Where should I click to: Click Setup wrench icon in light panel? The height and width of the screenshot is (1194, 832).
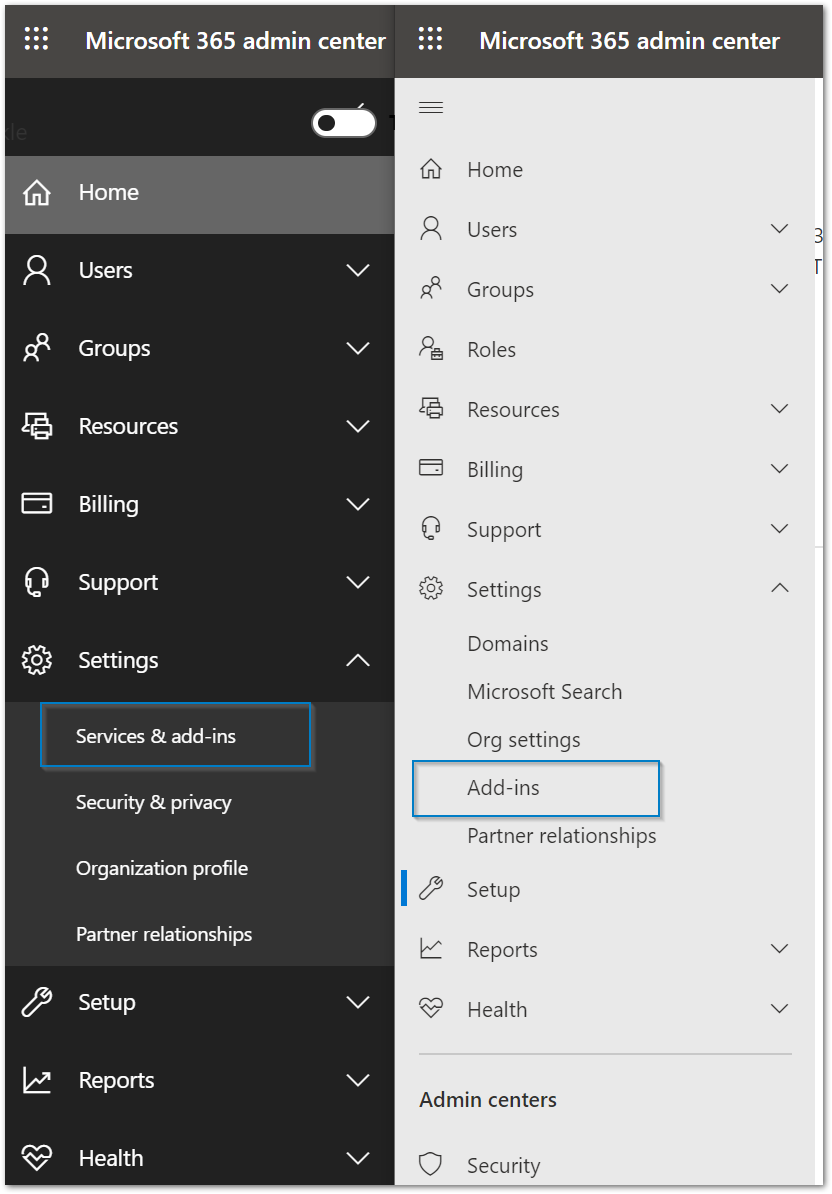pyautogui.click(x=431, y=889)
